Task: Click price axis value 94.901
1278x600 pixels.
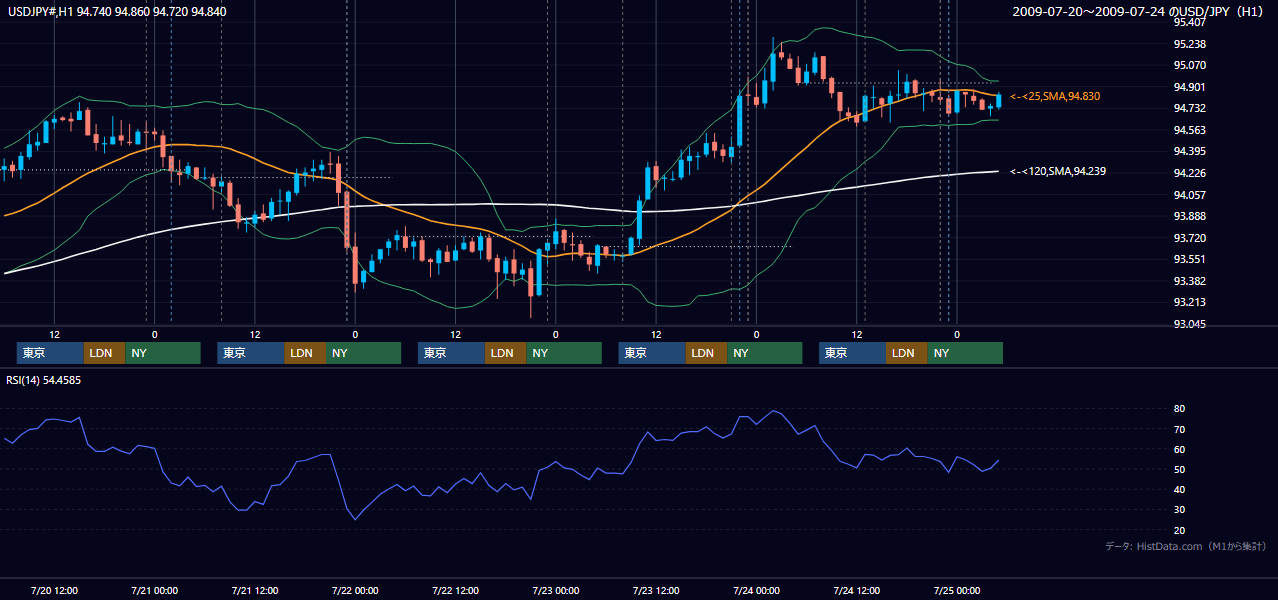Action: [1190, 87]
